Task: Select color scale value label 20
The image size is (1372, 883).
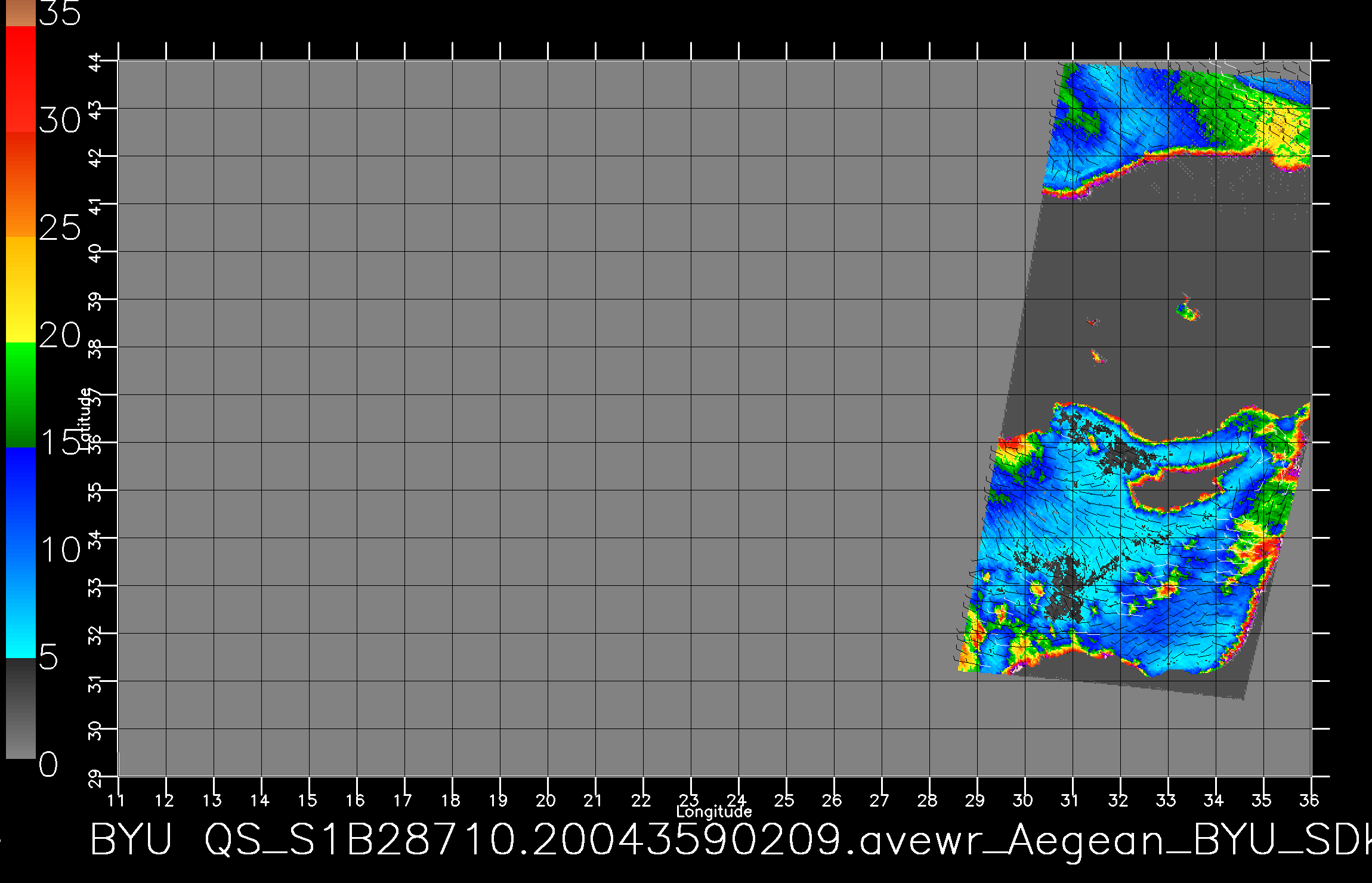Action: (60, 335)
